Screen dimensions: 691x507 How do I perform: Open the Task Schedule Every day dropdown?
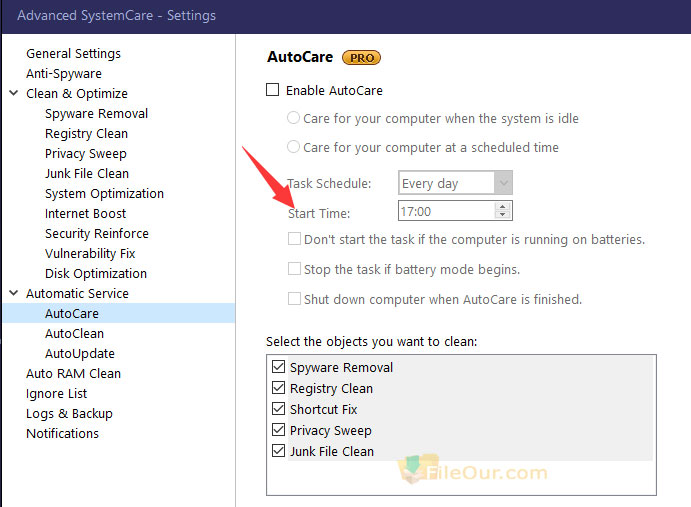[x=455, y=183]
